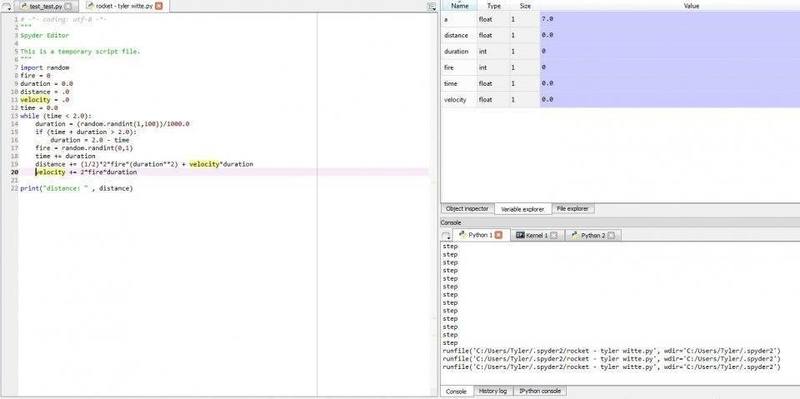Sort variables by the Value column
The image size is (800, 399).
tap(691, 6)
